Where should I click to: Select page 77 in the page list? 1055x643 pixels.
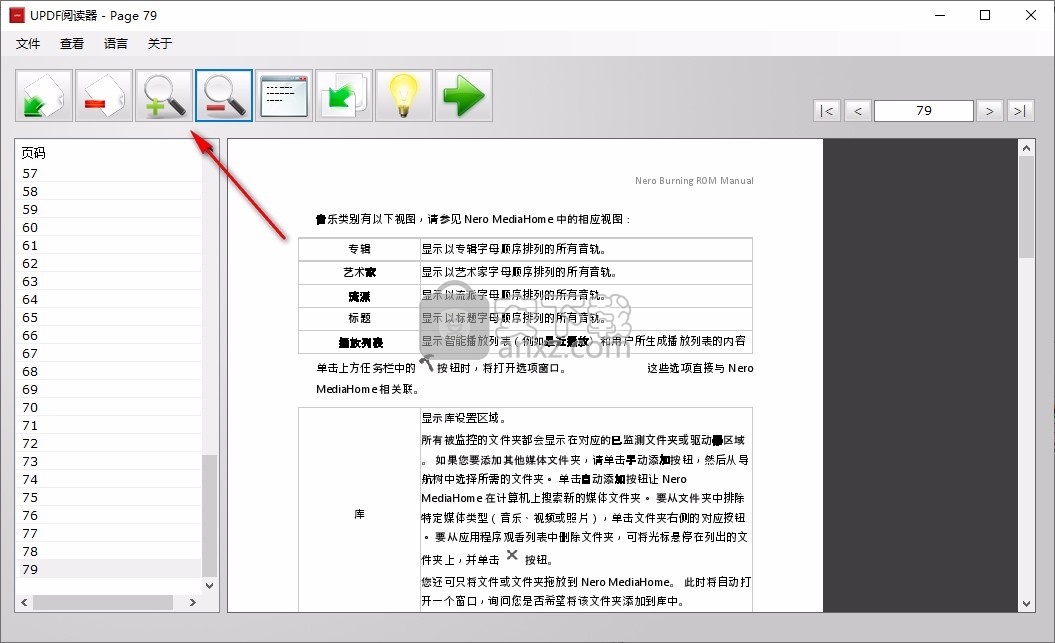[x=108, y=533]
